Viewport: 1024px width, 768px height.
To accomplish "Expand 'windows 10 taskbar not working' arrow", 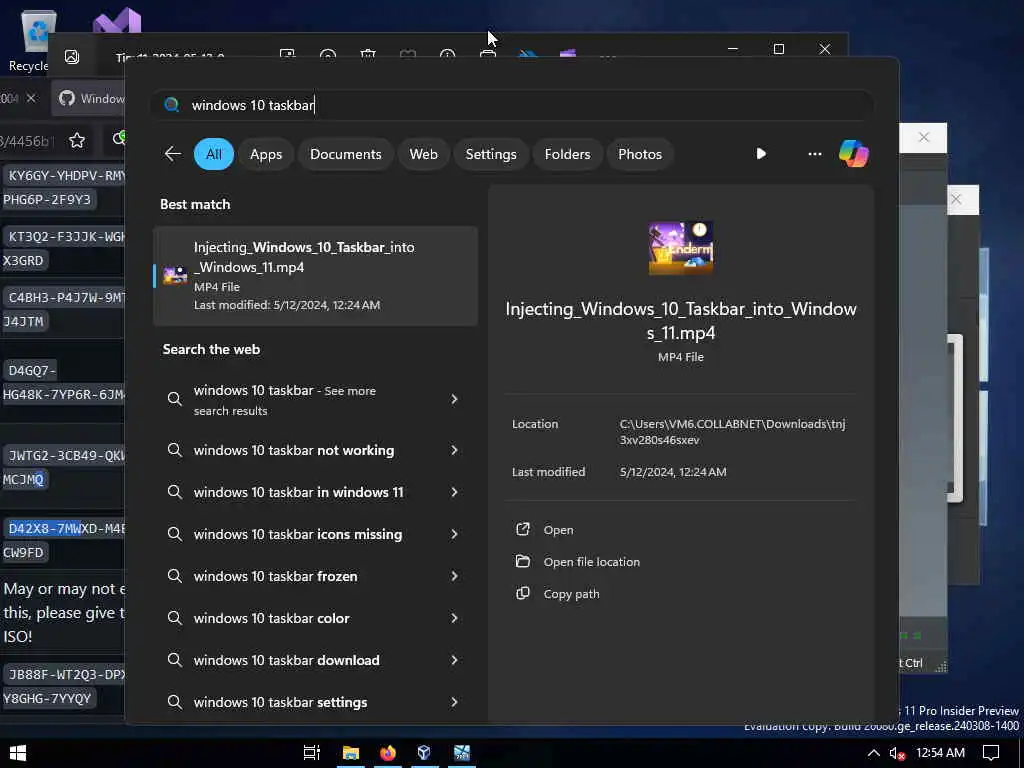I will click(x=455, y=450).
